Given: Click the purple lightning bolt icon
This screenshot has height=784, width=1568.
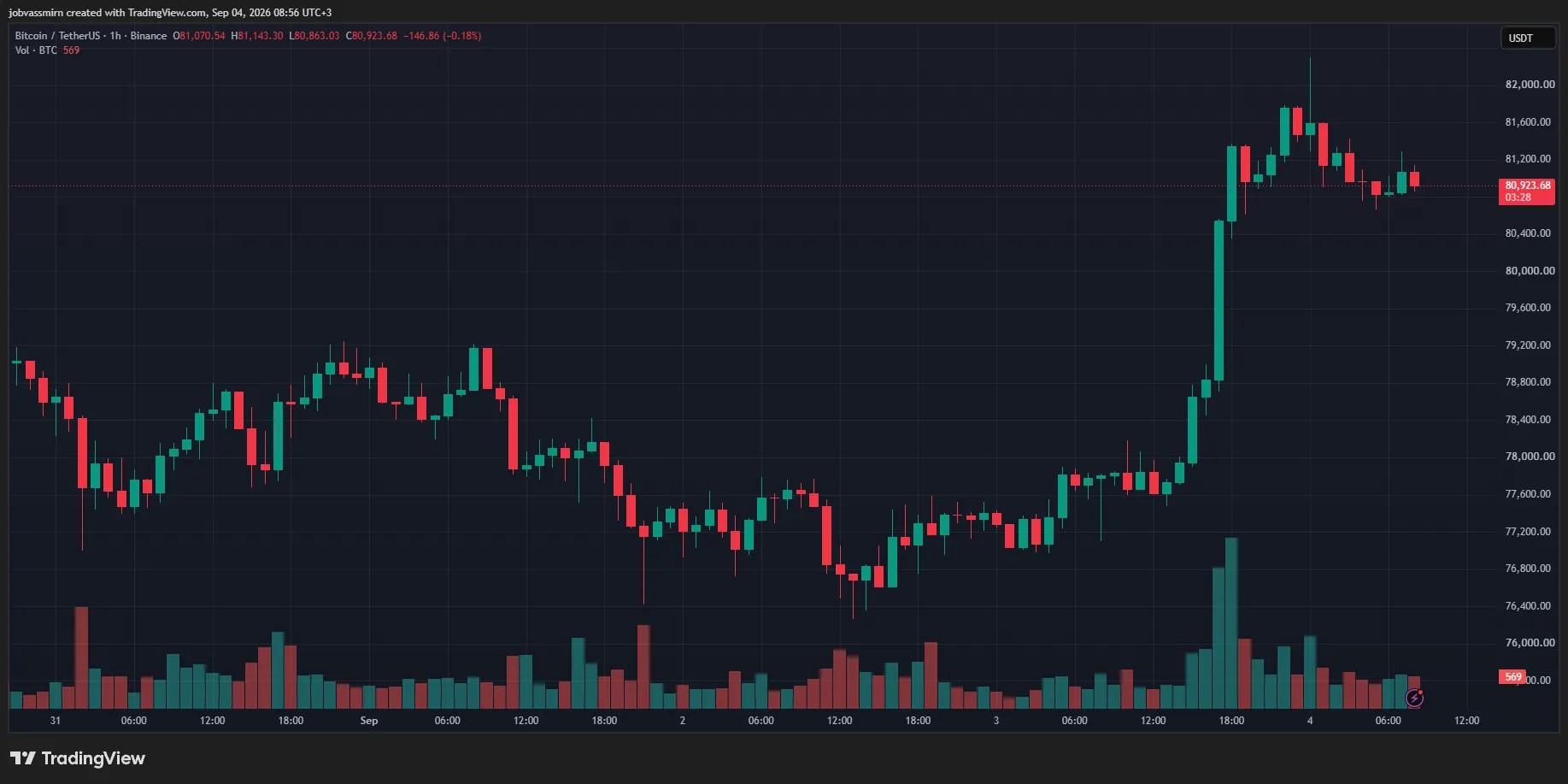Looking at the screenshot, I should 1415,699.
